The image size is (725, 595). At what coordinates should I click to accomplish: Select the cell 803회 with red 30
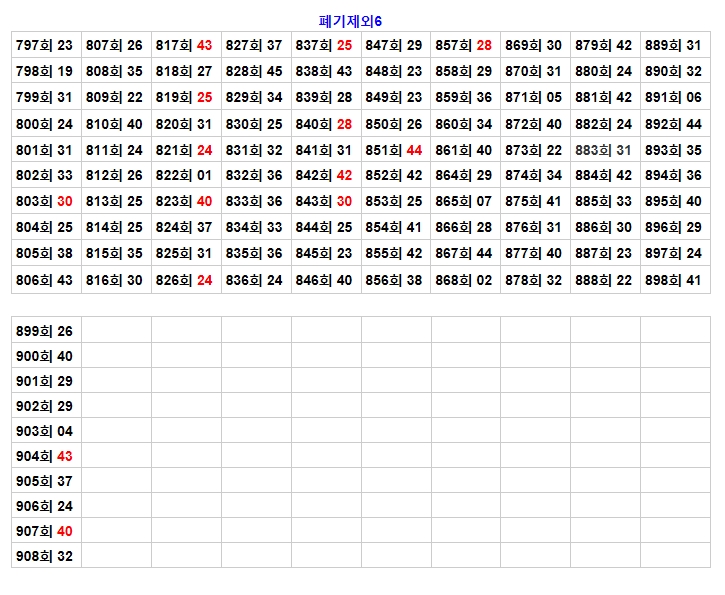[46, 201]
